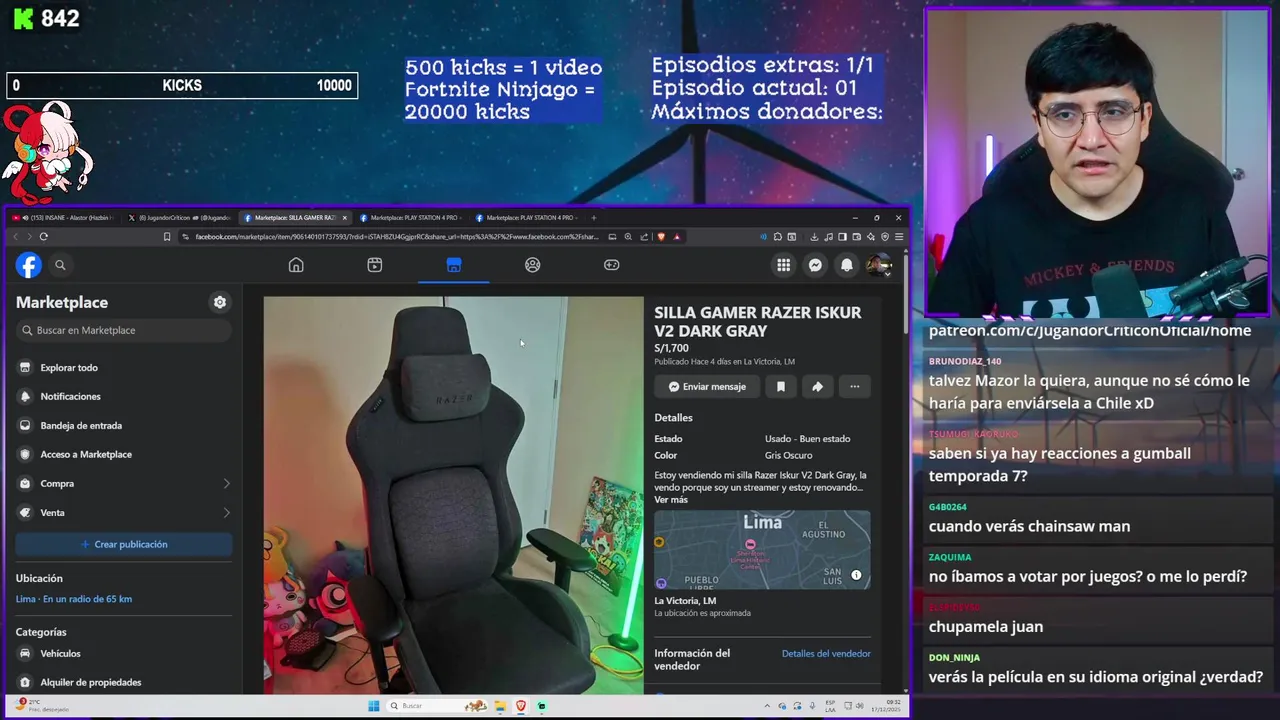Viewport: 1280px width, 720px height.
Task: Open Notificaciones in Marketplace sidebar
Action: (124, 397)
